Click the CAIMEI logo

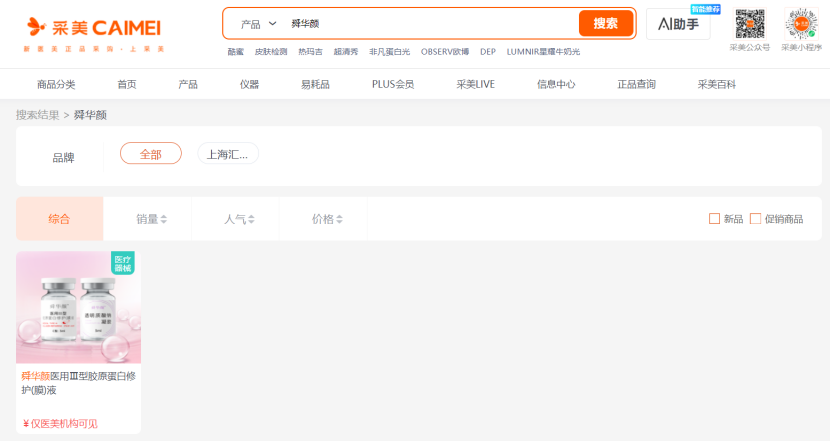point(94,34)
